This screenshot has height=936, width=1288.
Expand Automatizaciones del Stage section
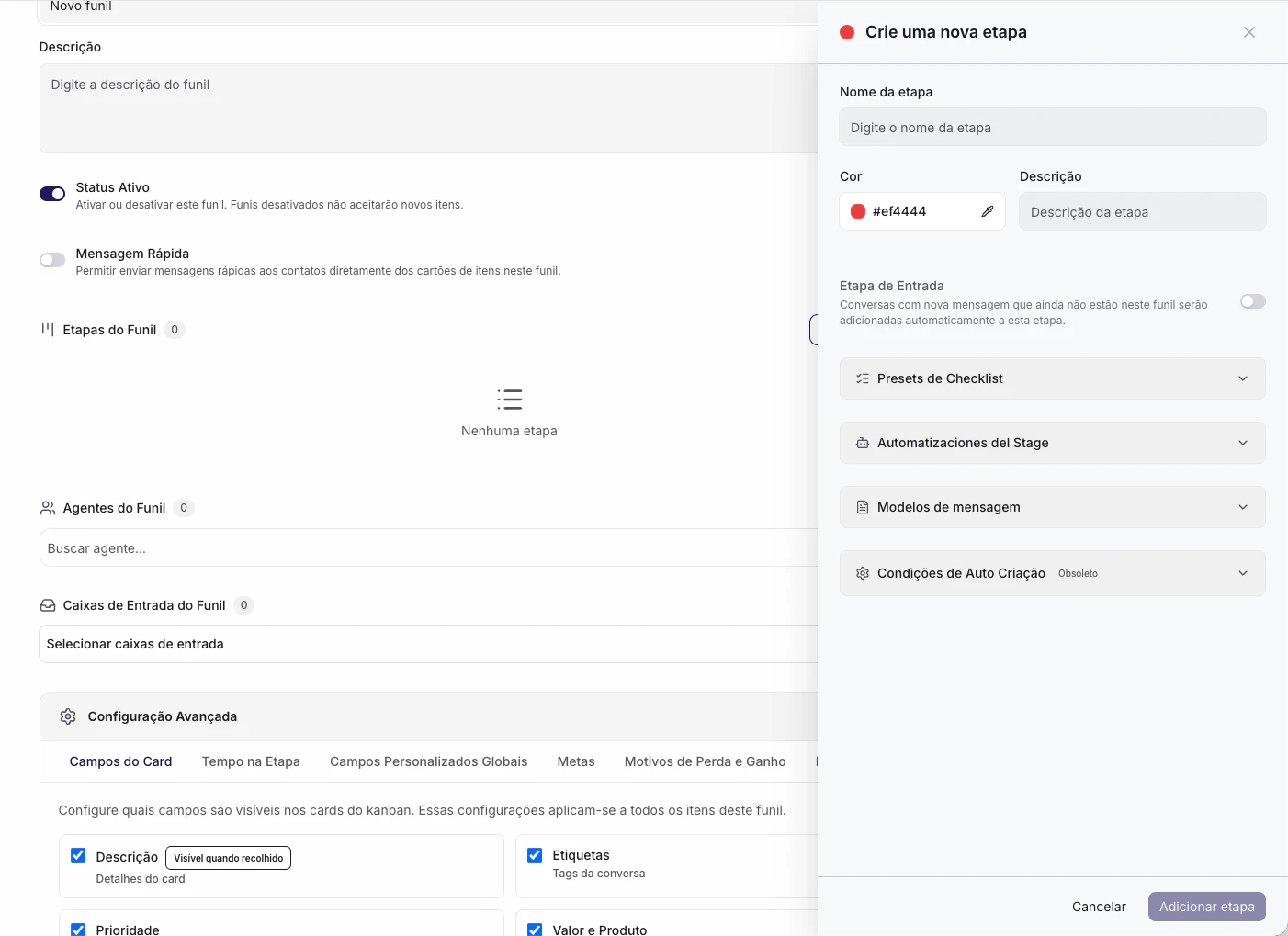coord(1053,443)
